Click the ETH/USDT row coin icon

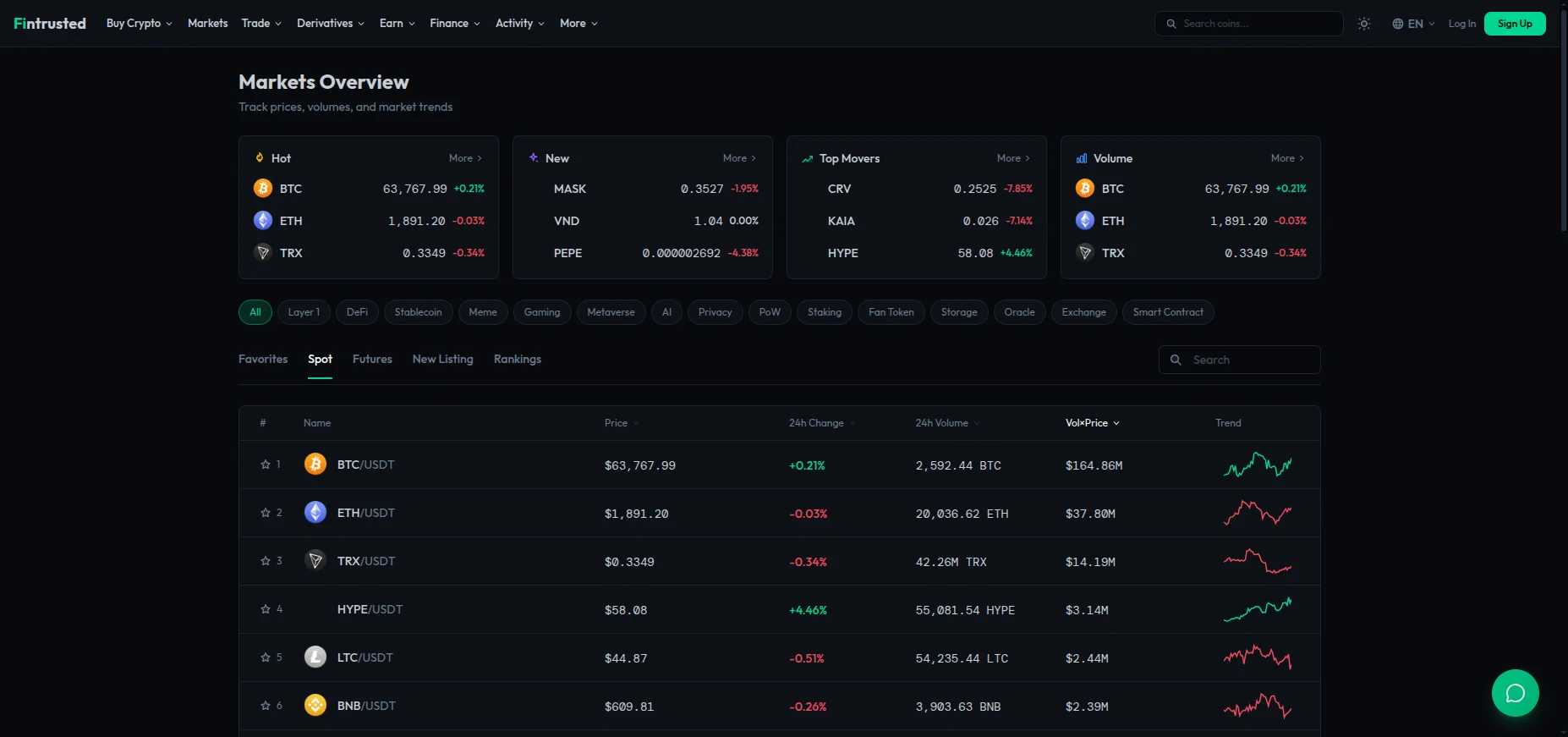[315, 513]
